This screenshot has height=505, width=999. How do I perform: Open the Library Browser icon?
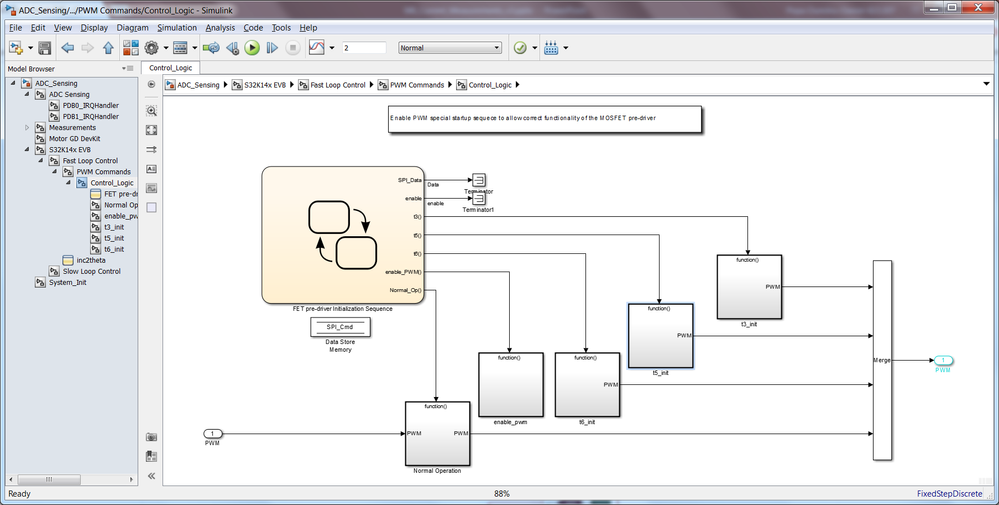tap(131, 48)
